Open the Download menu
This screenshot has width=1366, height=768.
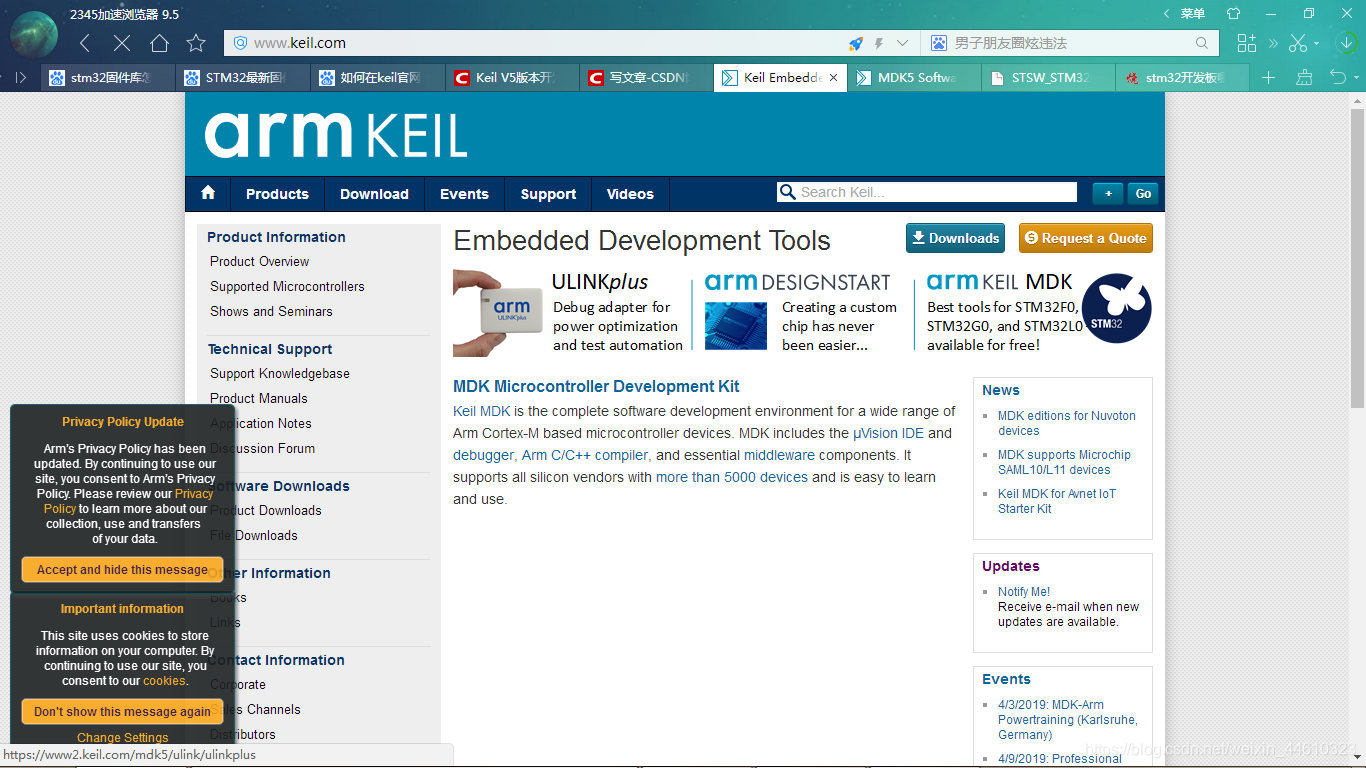pyautogui.click(x=374, y=194)
